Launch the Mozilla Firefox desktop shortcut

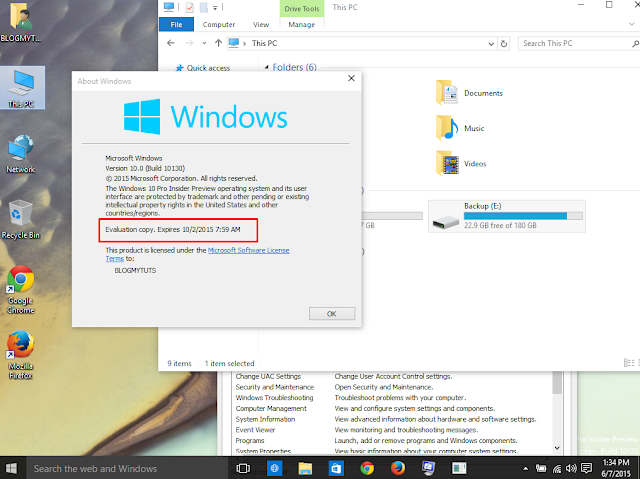coord(20,355)
